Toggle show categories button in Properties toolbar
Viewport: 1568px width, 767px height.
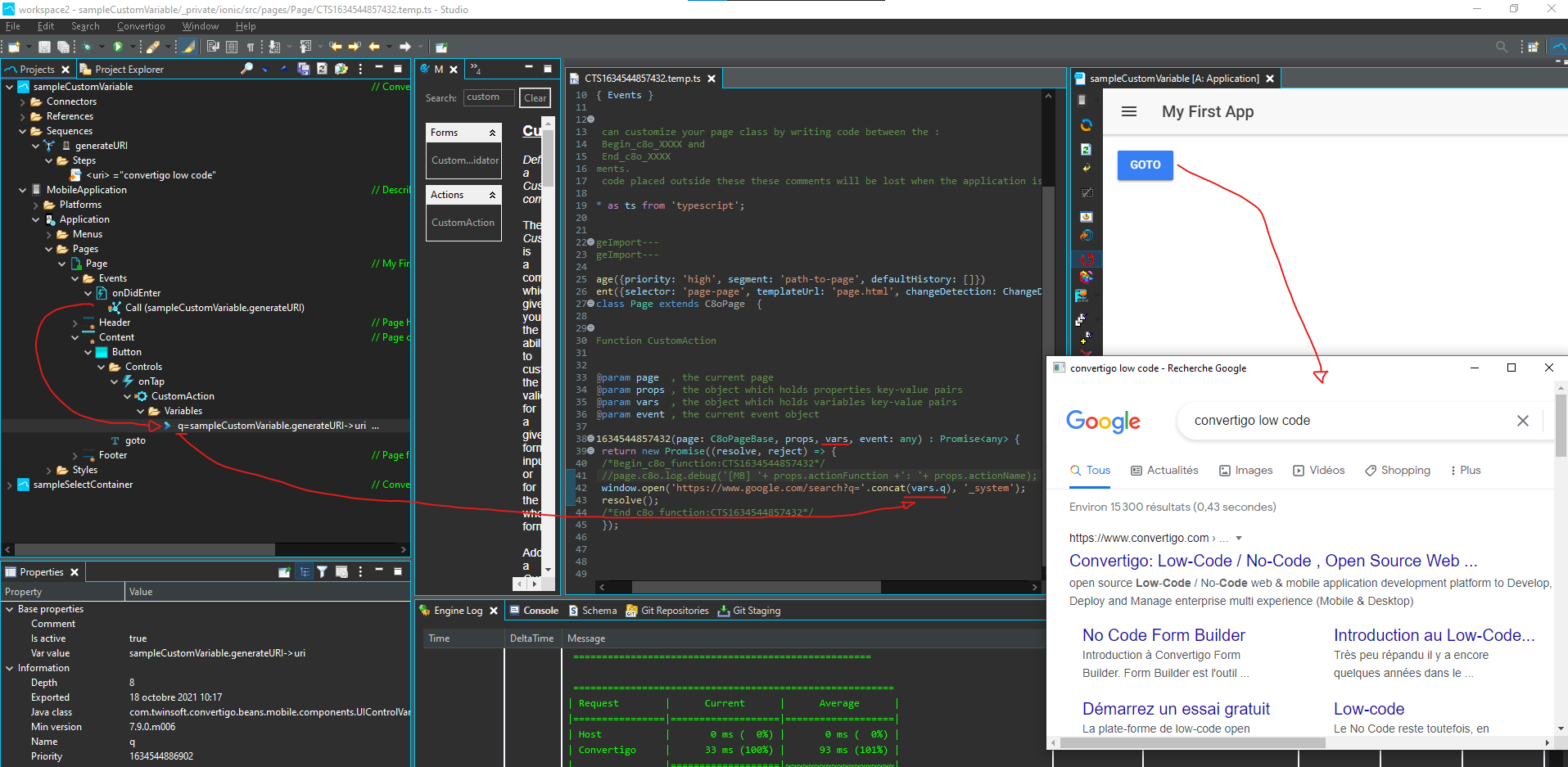click(x=304, y=572)
